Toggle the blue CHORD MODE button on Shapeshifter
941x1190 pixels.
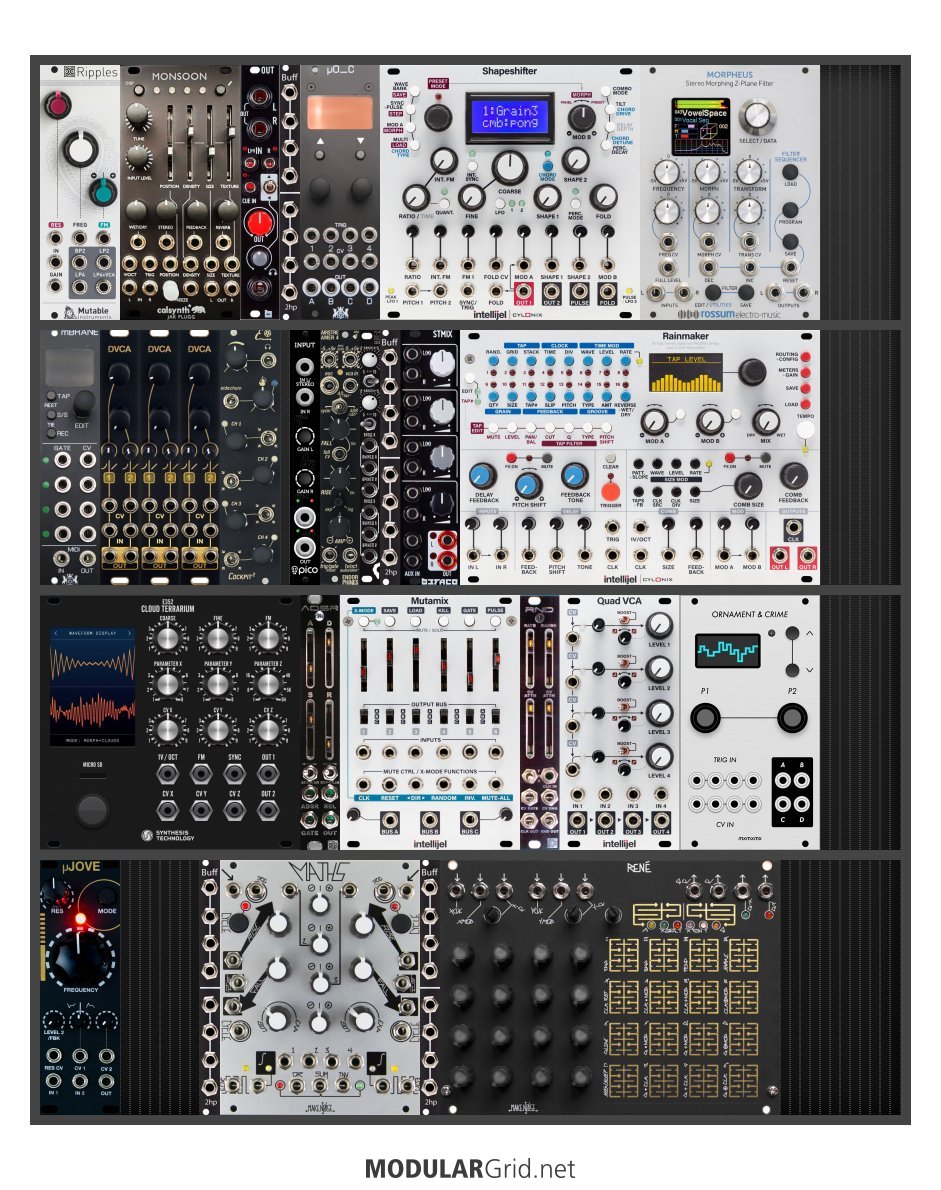pos(548,166)
